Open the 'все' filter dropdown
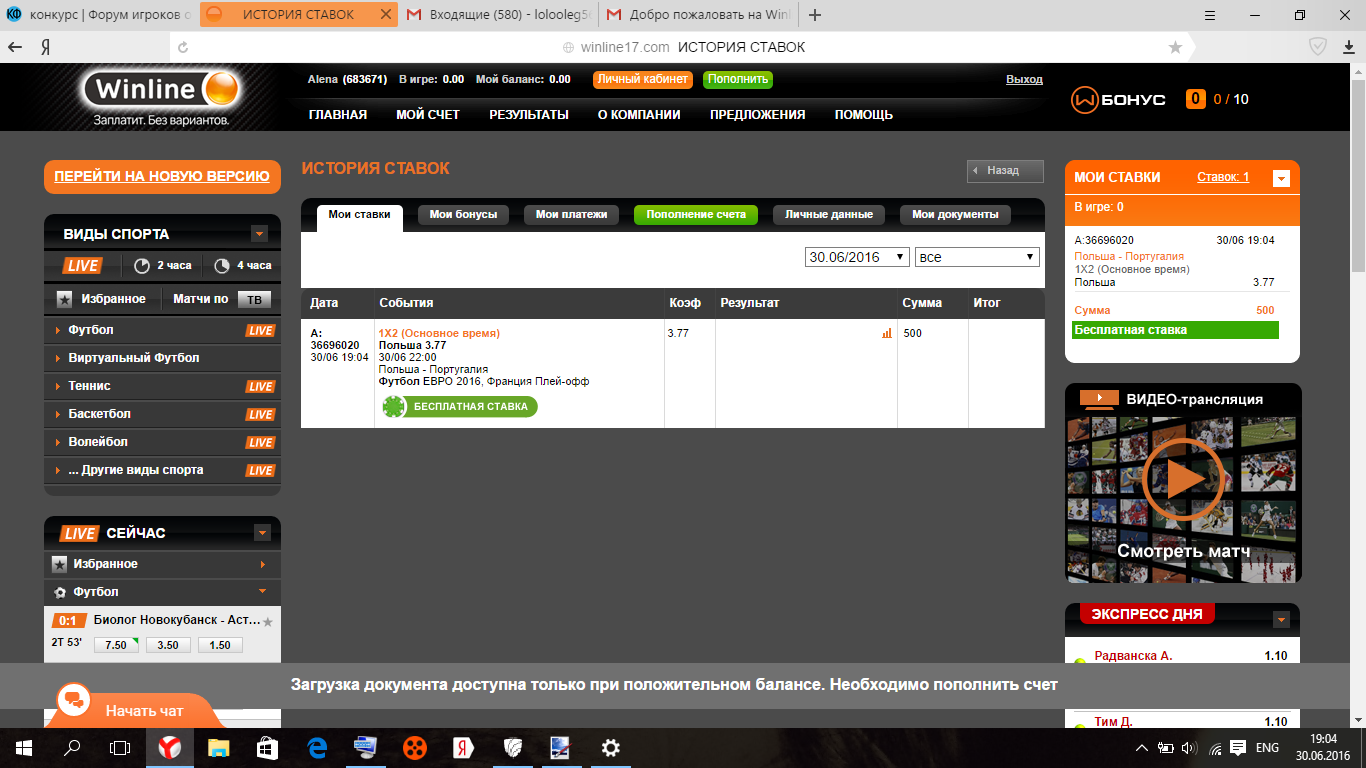This screenshot has height=768, width=1366. 977,257
